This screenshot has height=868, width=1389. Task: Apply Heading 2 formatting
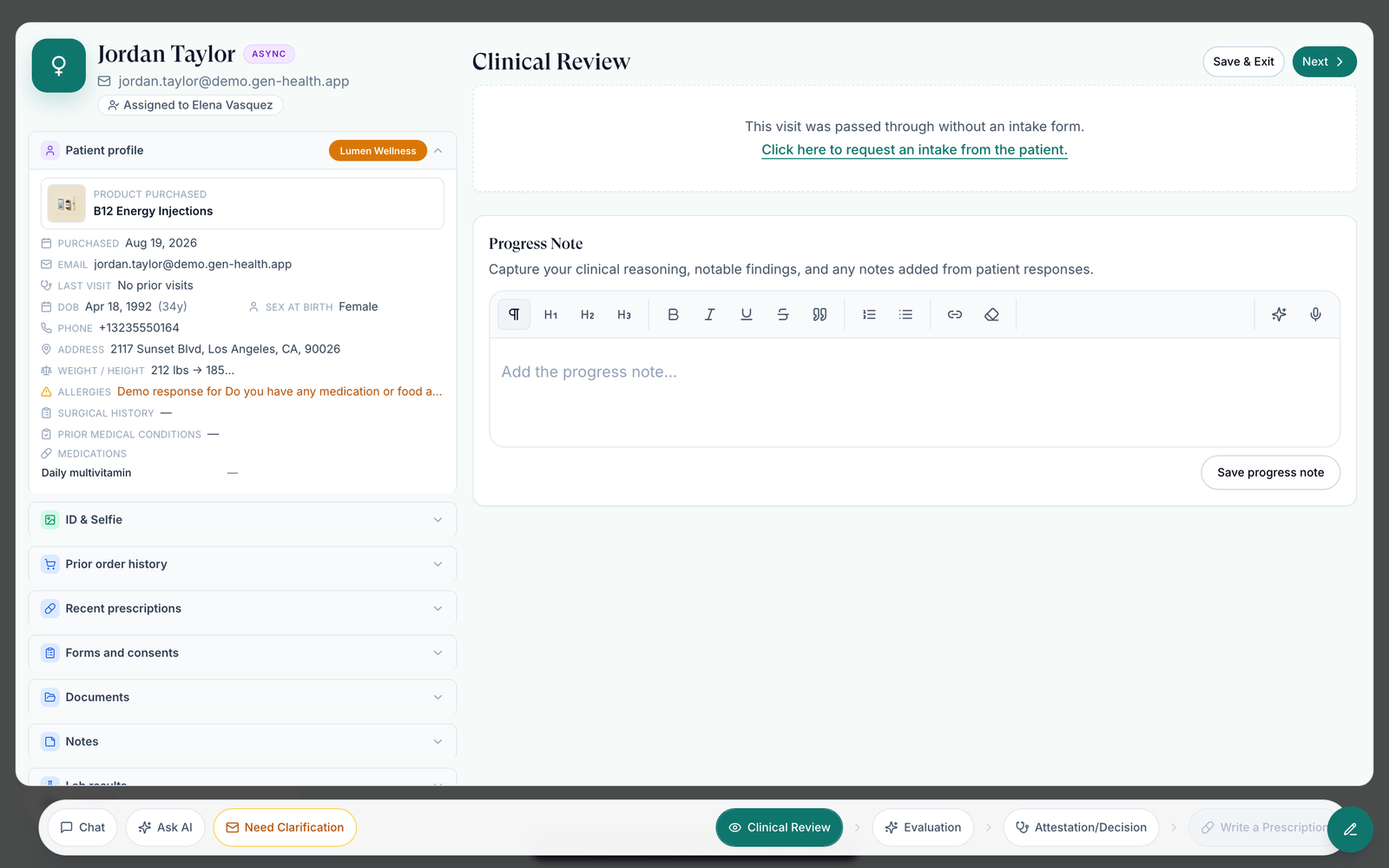(588, 314)
